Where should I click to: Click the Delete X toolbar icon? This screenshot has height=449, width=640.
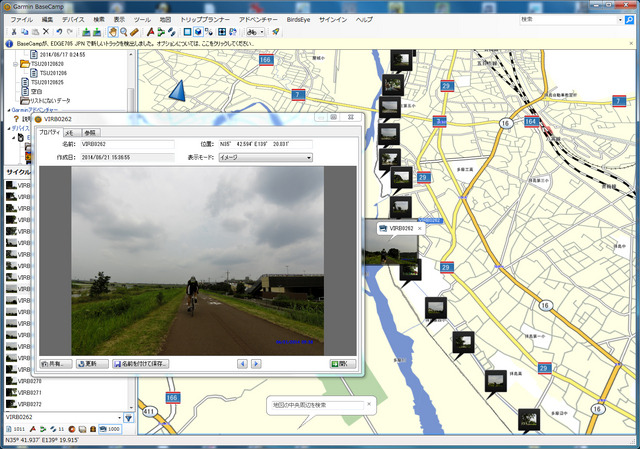click(46, 32)
